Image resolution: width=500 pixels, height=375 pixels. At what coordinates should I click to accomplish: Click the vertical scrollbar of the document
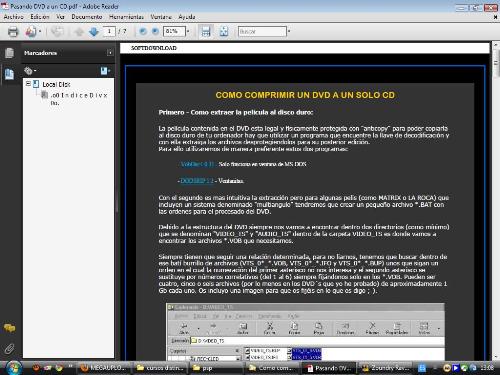(495, 200)
